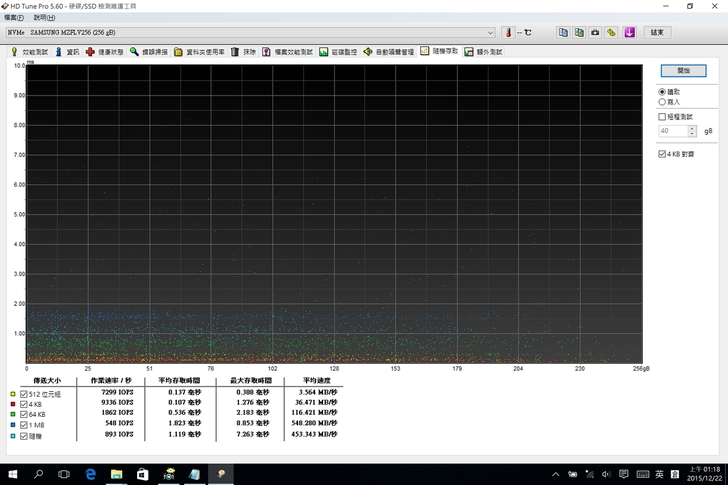
Task: Toggle the 4 KB 對齊 alignment checkbox
Action: [662, 154]
